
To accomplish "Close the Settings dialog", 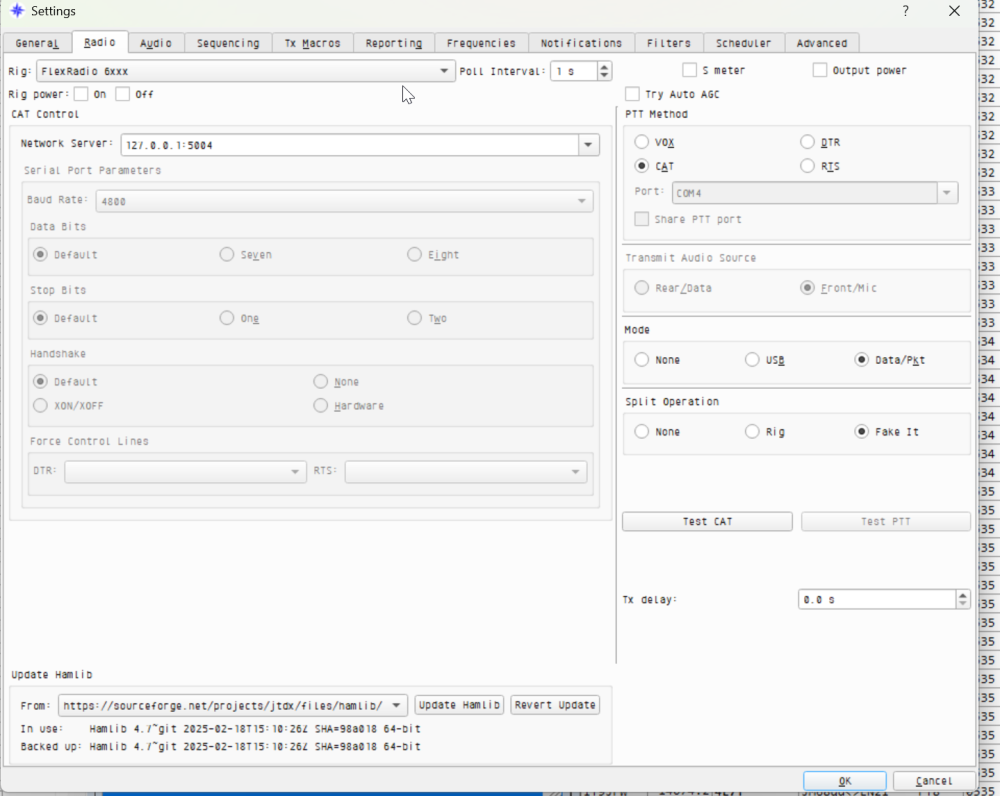I will coord(954,11).
